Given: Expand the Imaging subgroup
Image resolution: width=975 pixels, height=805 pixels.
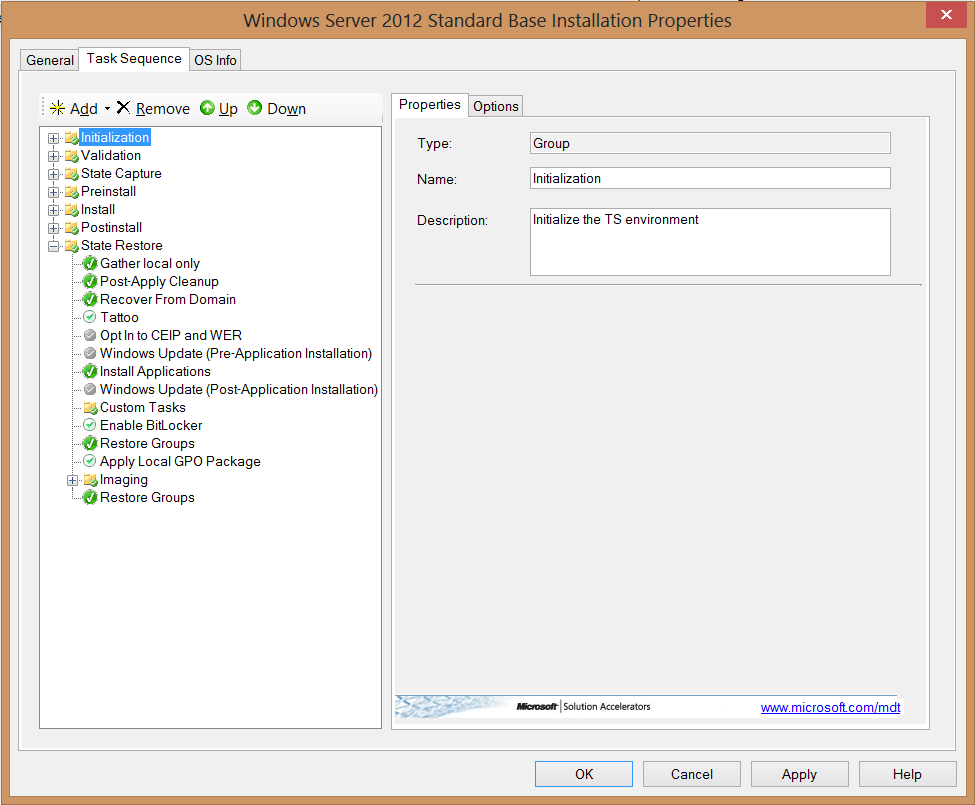Looking at the screenshot, I should click(73, 481).
